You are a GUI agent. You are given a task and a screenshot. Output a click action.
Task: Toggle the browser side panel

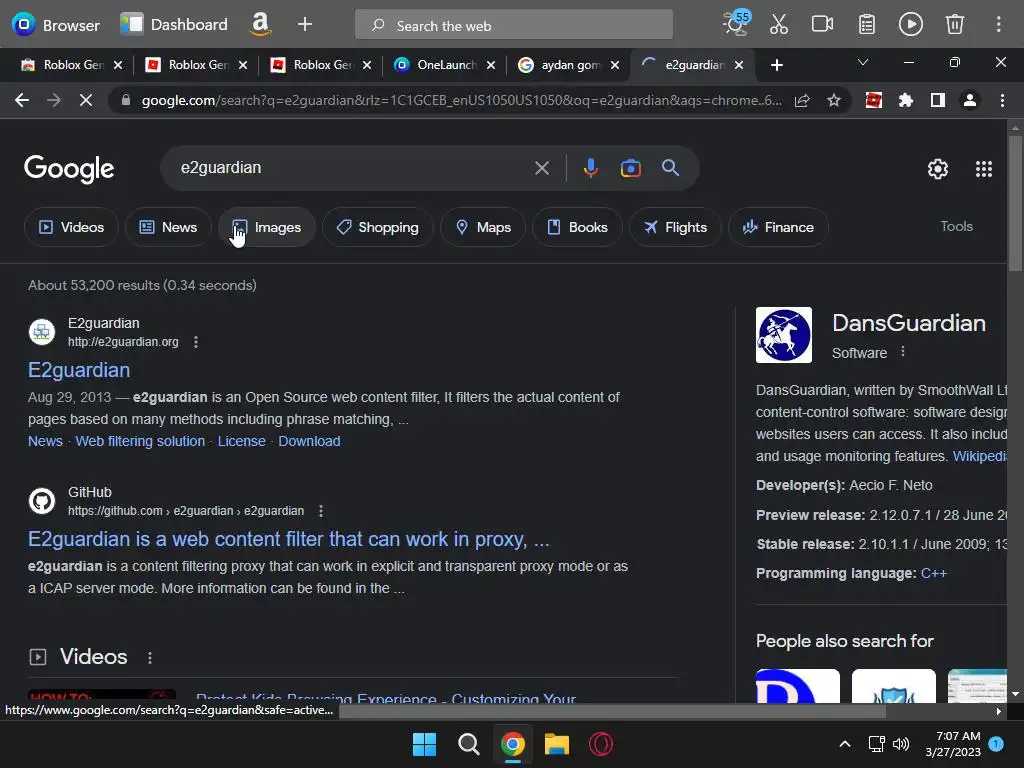(x=938, y=101)
